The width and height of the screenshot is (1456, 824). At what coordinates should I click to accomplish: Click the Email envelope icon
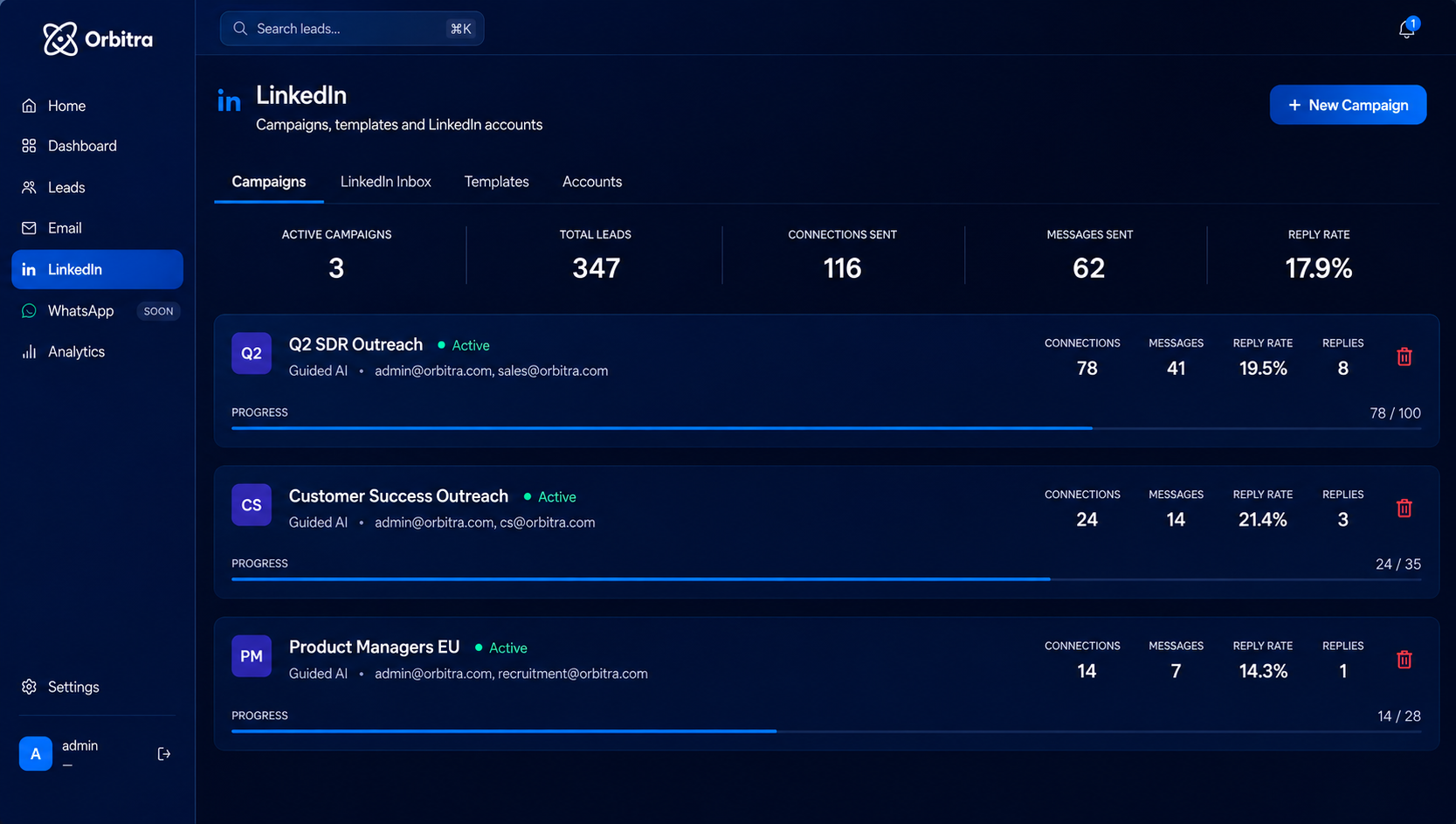pos(29,228)
